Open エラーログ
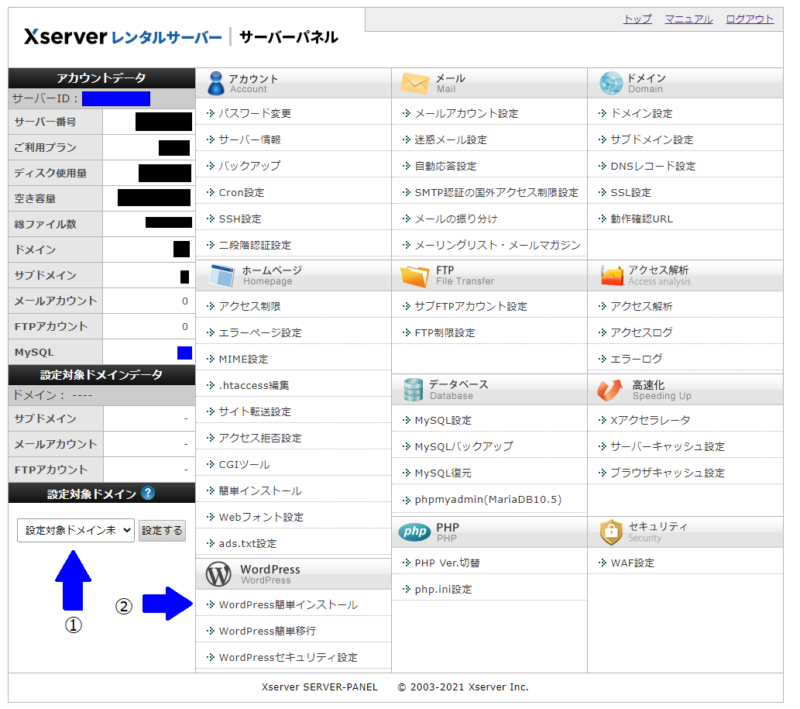This screenshot has height=709, width=800. tap(636, 359)
